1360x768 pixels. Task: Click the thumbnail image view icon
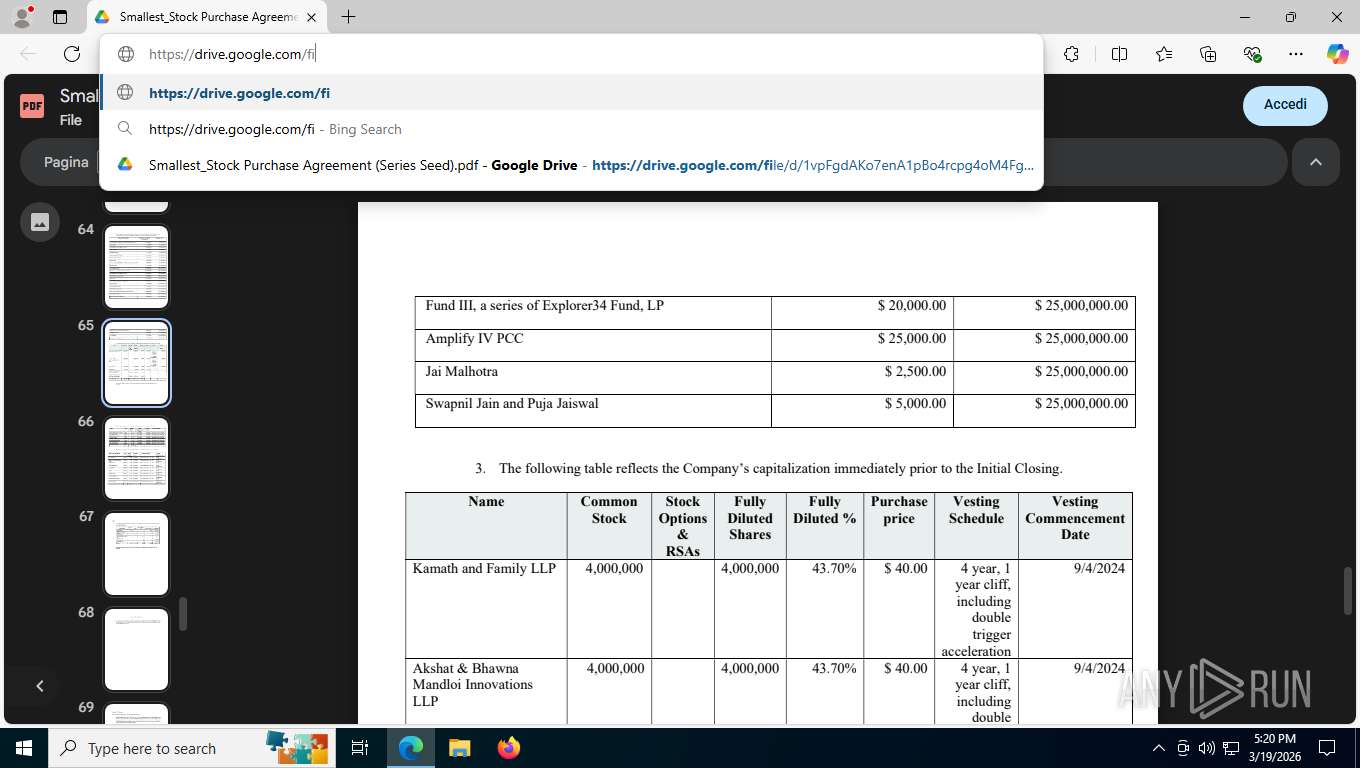[40, 222]
